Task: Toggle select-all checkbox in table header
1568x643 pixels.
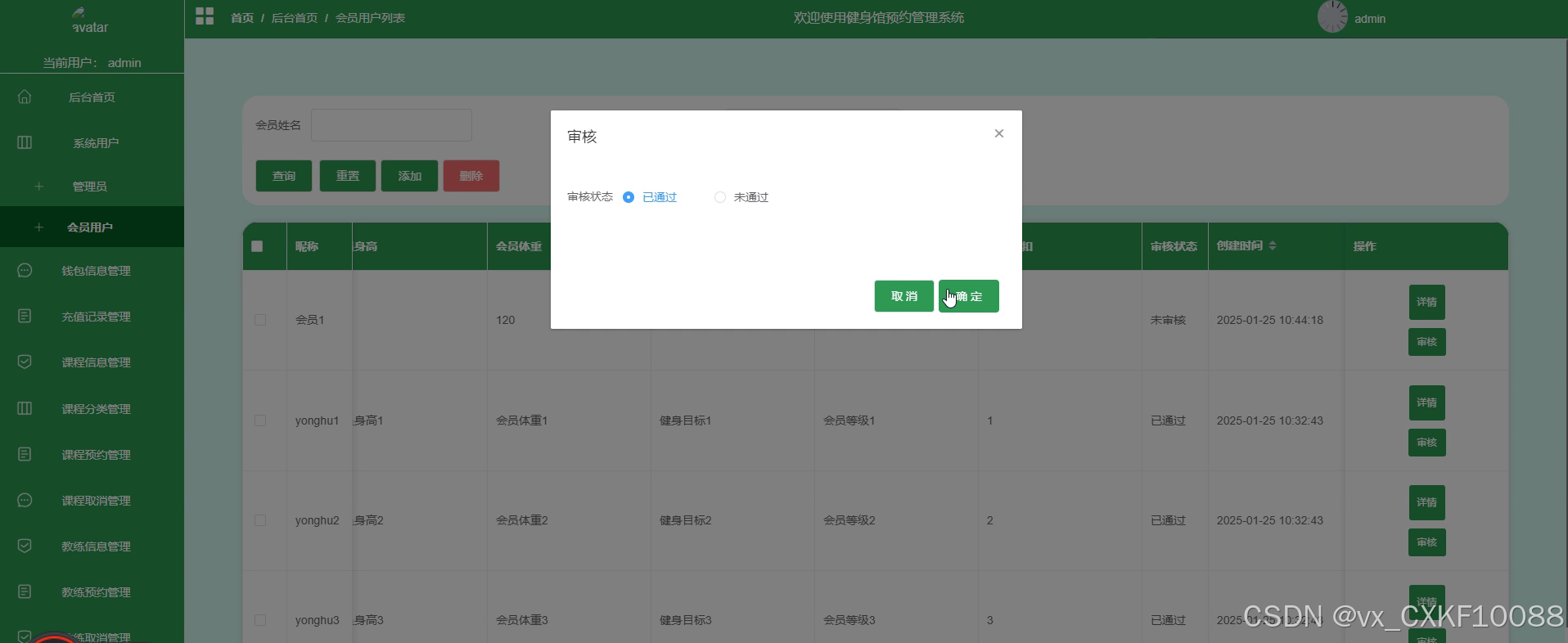Action: (x=257, y=246)
